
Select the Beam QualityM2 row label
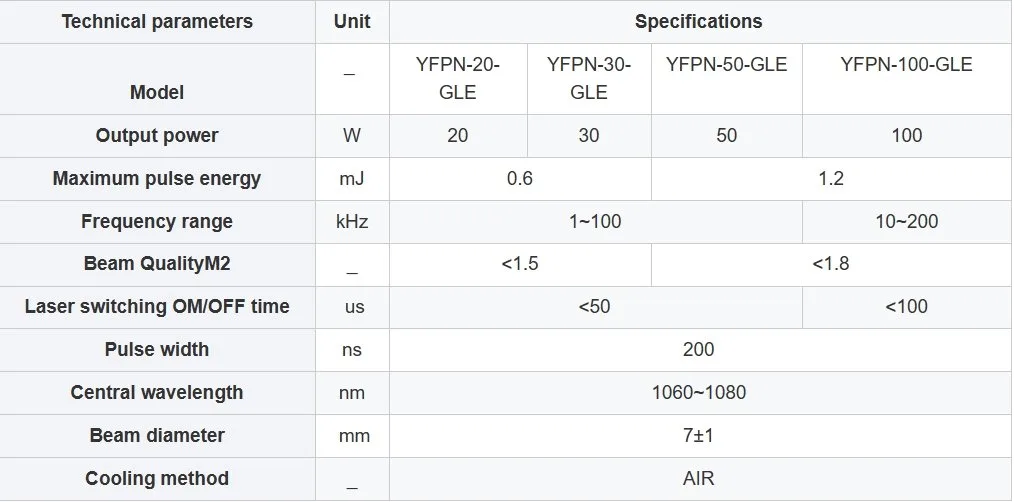157,265
